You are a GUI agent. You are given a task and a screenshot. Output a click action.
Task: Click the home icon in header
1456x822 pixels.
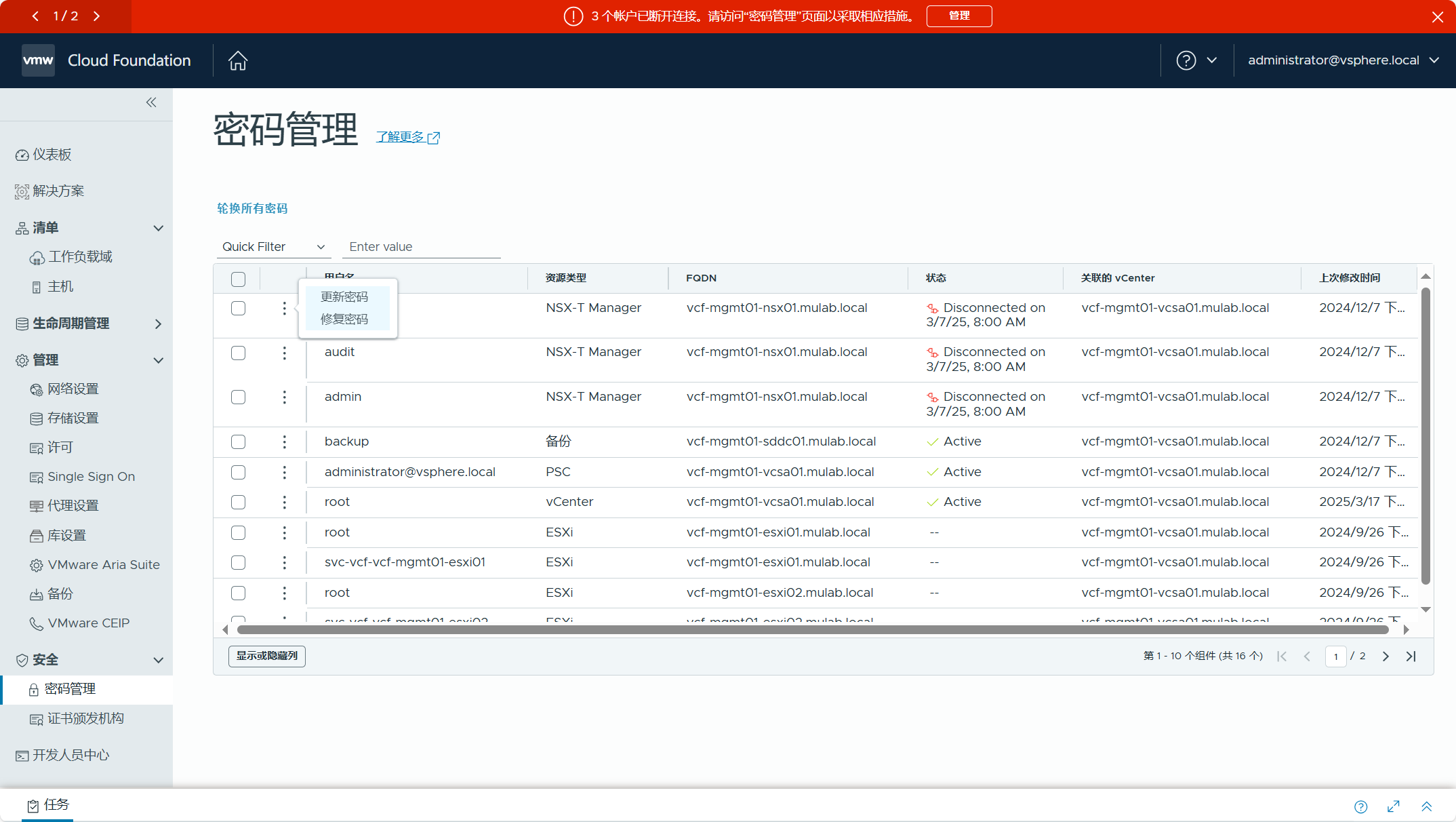pos(238,60)
